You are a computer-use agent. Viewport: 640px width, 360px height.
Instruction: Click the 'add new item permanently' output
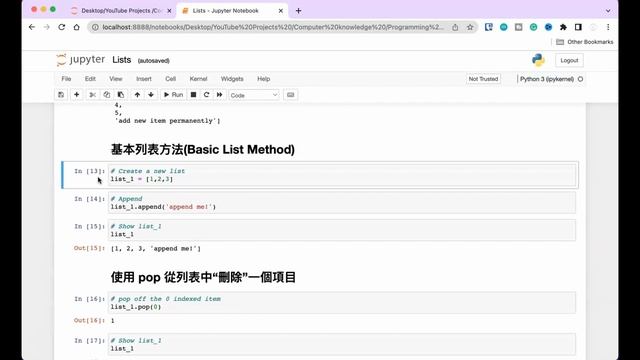[x=167, y=121]
